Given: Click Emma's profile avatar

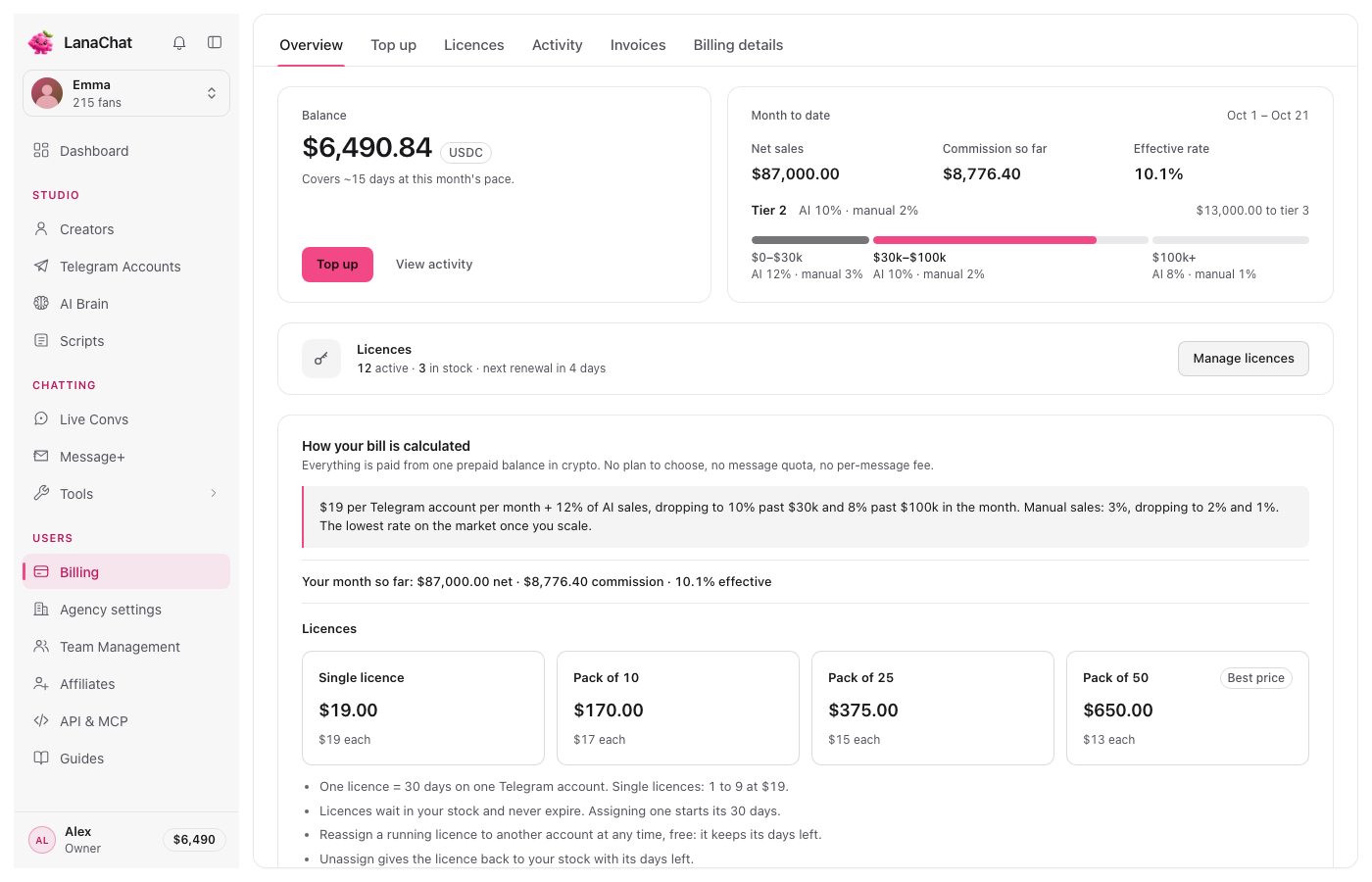Looking at the screenshot, I should (x=47, y=93).
